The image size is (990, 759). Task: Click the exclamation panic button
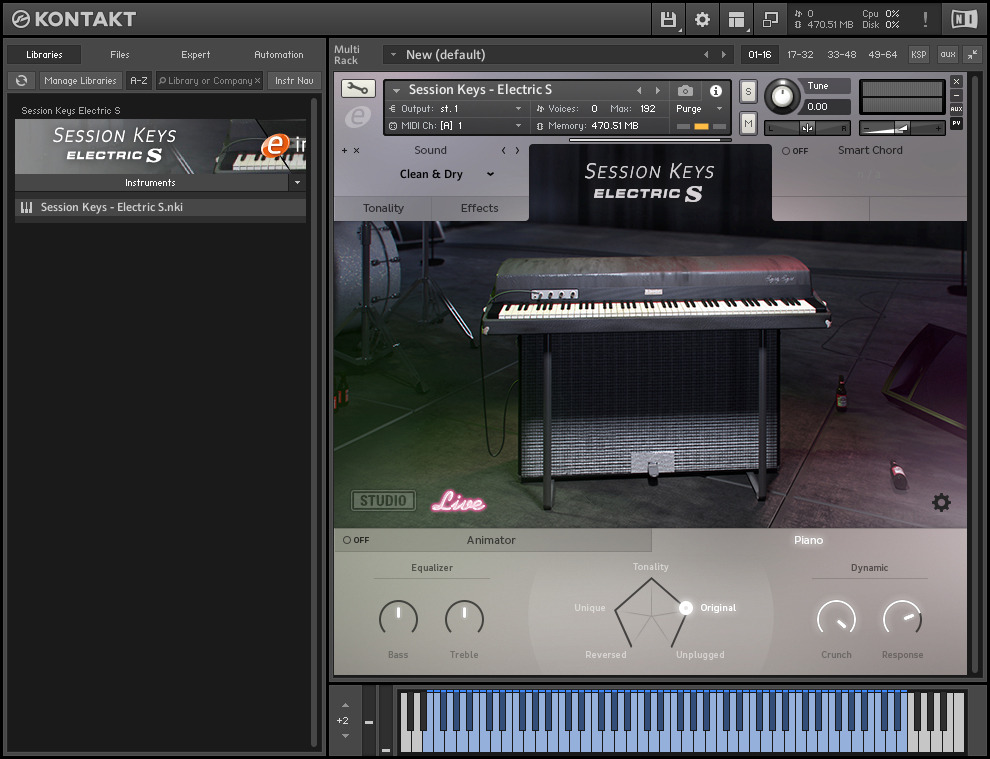[x=925, y=19]
